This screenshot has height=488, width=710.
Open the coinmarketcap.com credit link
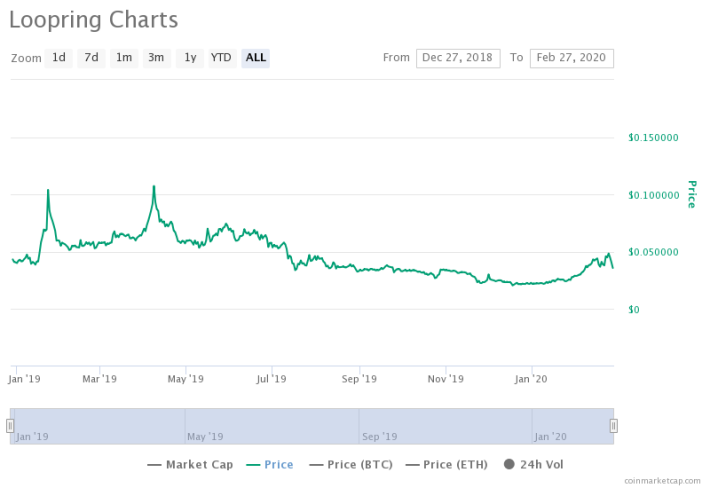pyautogui.click(x=662, y=481)
